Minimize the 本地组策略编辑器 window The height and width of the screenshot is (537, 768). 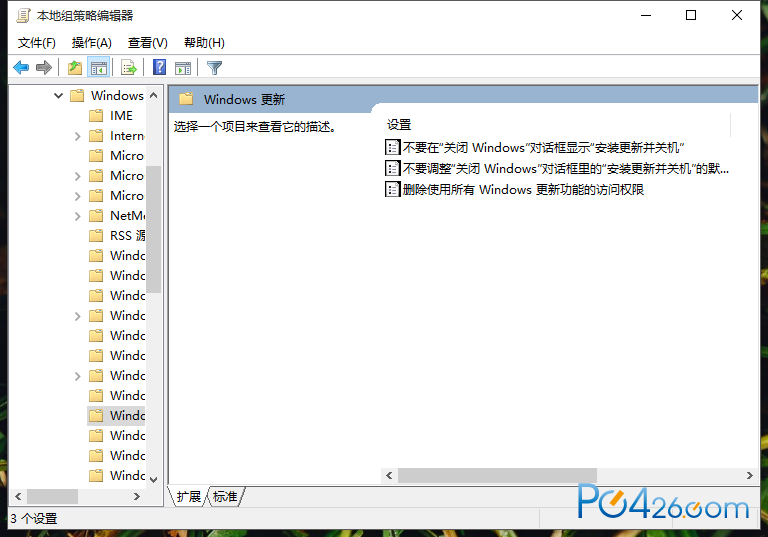coord(646,15)
